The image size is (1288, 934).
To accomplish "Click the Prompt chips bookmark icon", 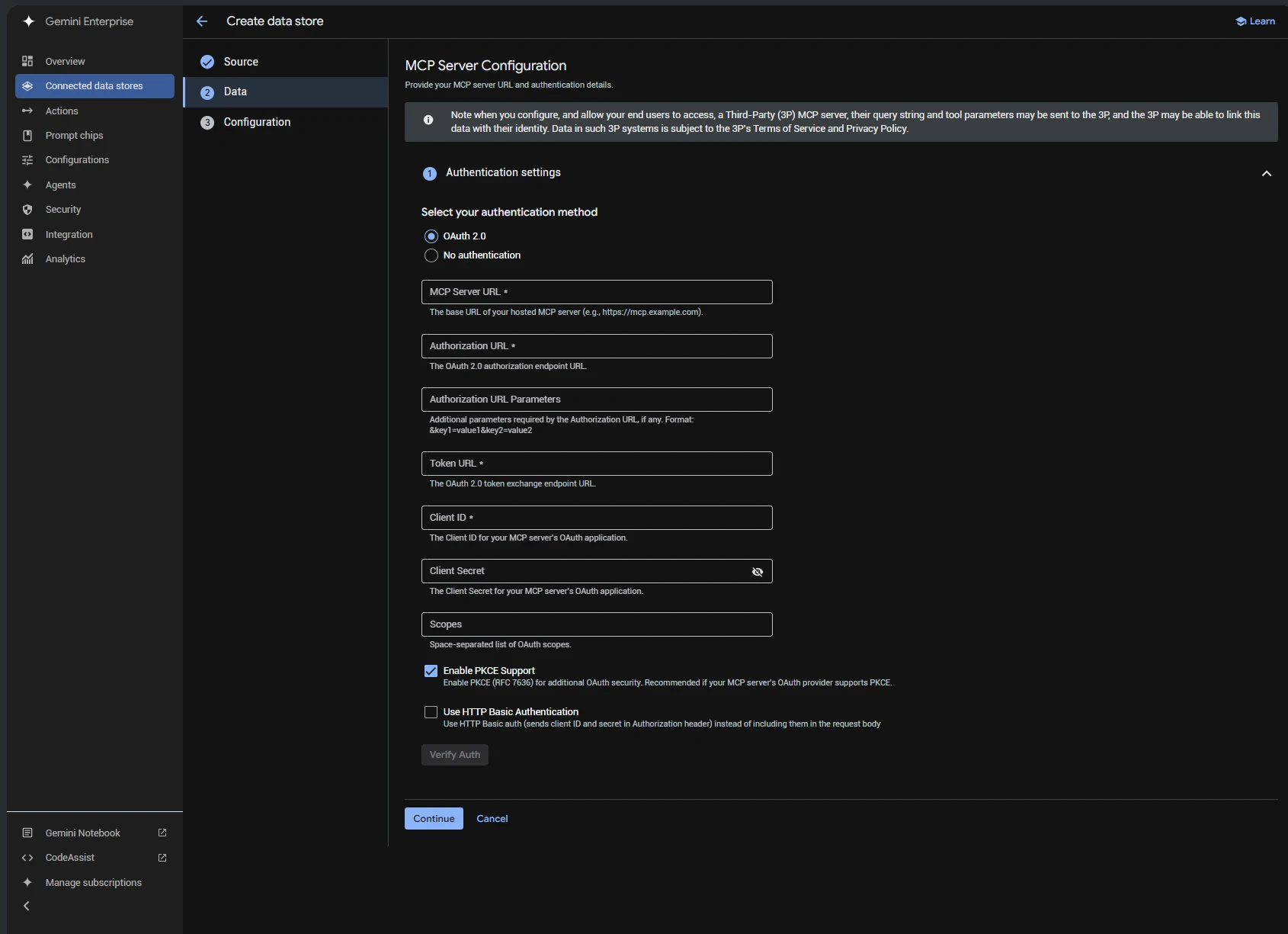I will coord(27,136).
